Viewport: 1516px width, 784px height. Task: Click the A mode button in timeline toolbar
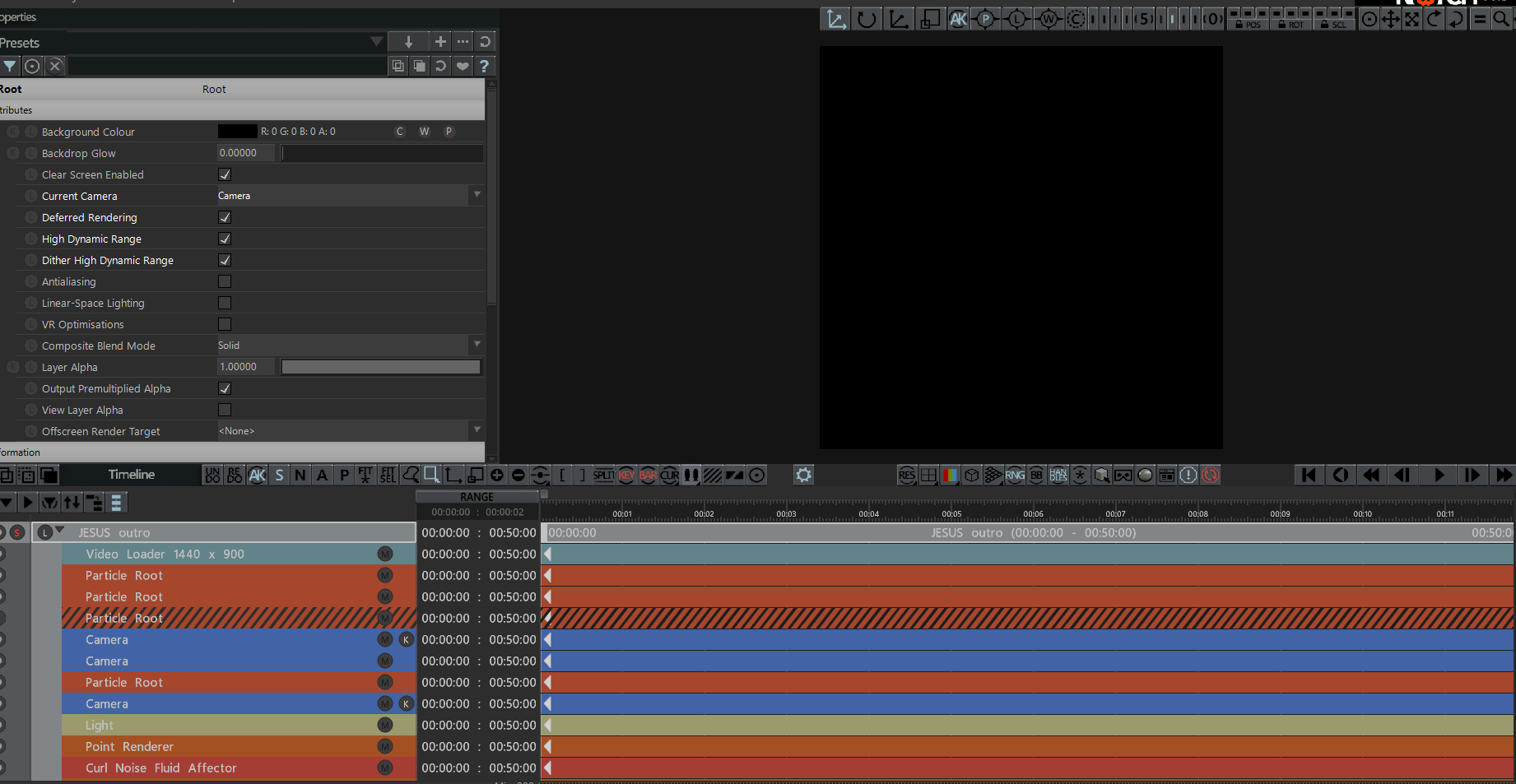tap(322, 475)
